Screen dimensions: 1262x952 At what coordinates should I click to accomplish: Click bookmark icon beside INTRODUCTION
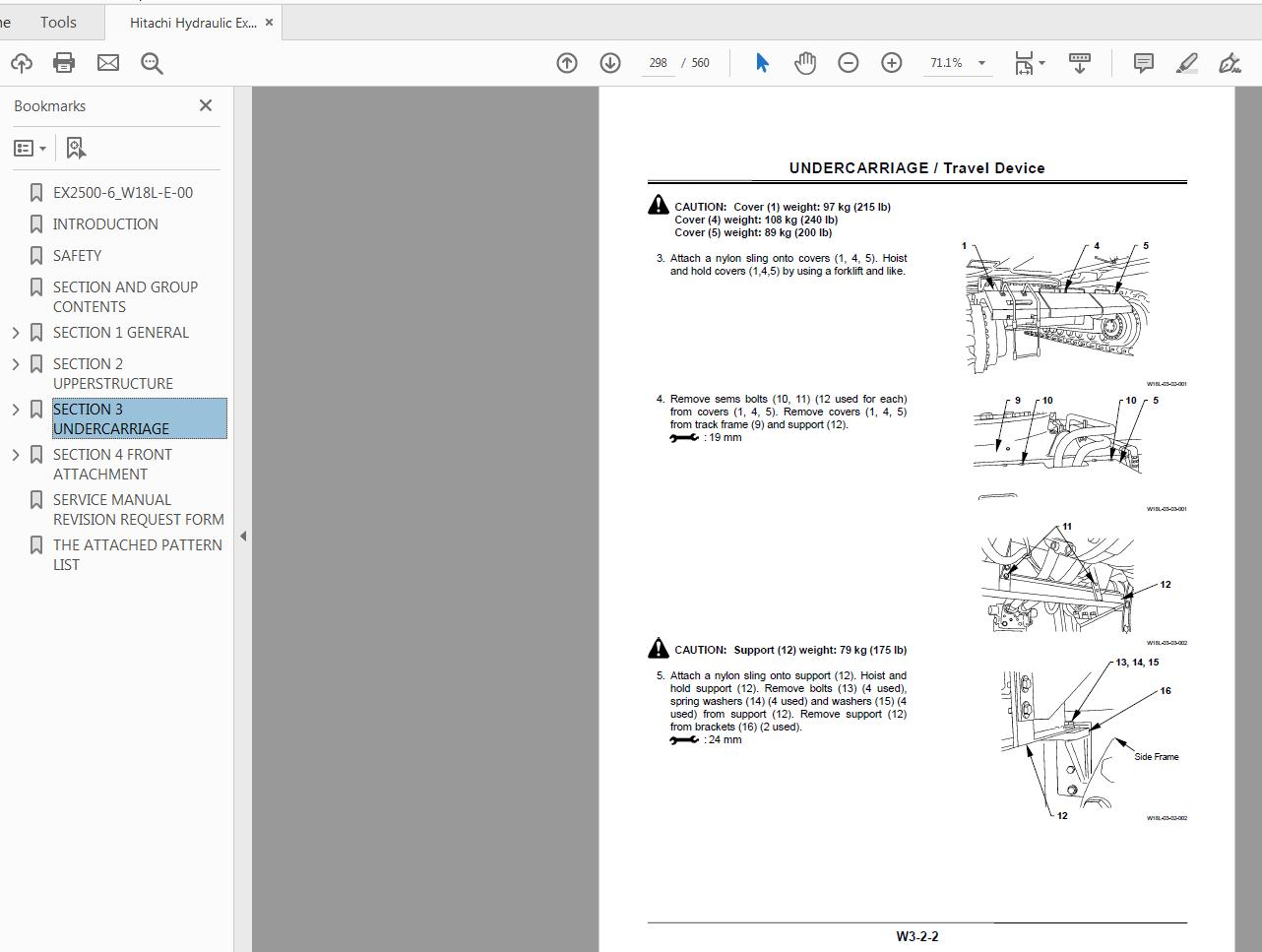click(x=36, y=224)
